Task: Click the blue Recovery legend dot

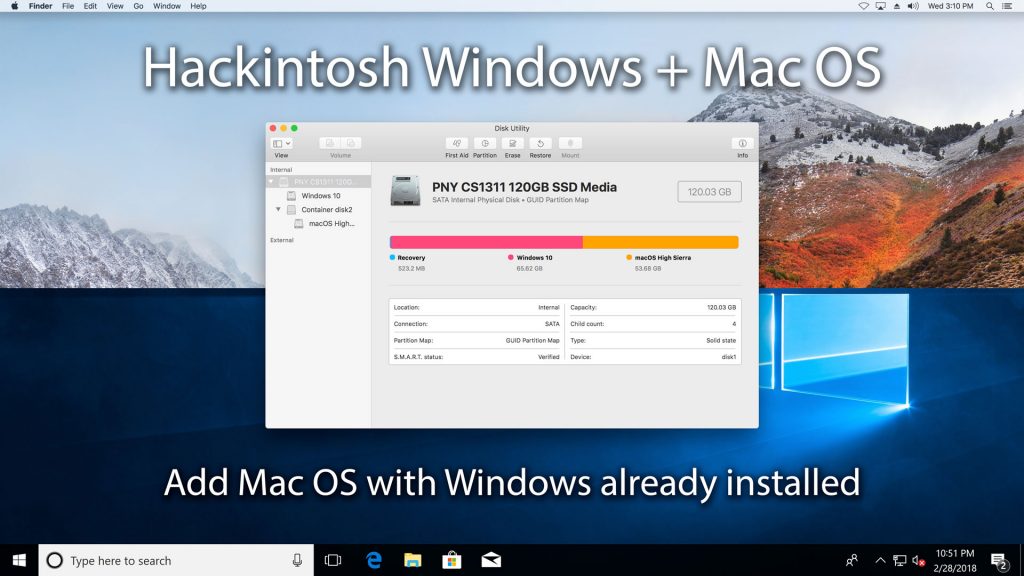Action: pos(392,257)
